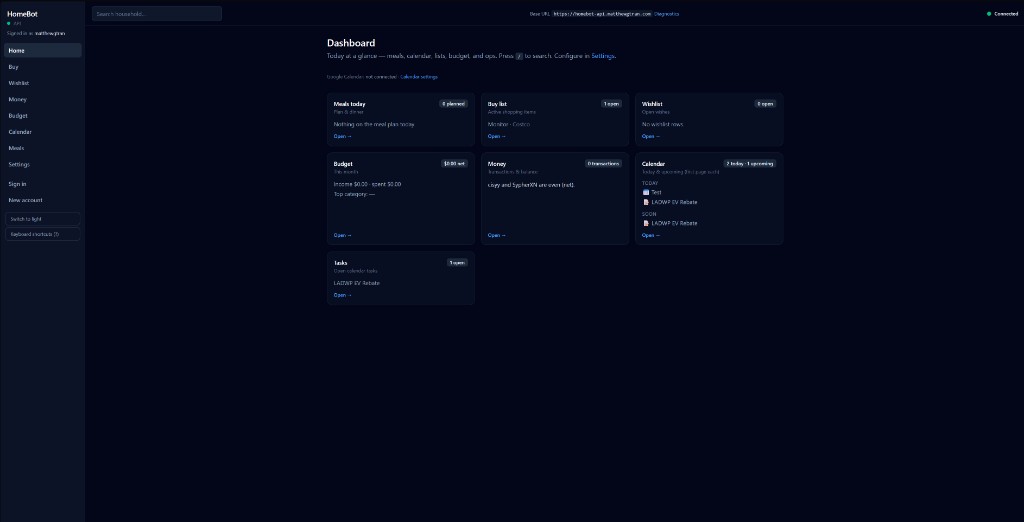Click the document icon under SOON heading

(x=646, y=223)
